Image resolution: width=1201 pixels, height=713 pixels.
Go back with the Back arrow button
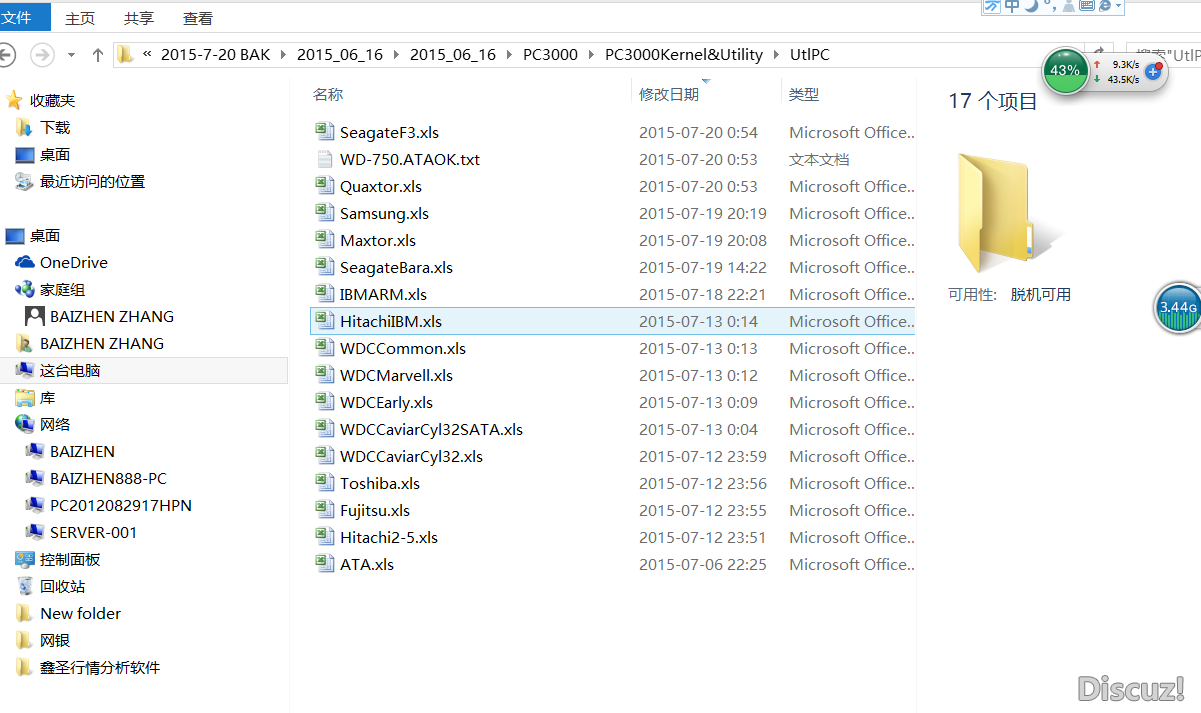[7, 54]
